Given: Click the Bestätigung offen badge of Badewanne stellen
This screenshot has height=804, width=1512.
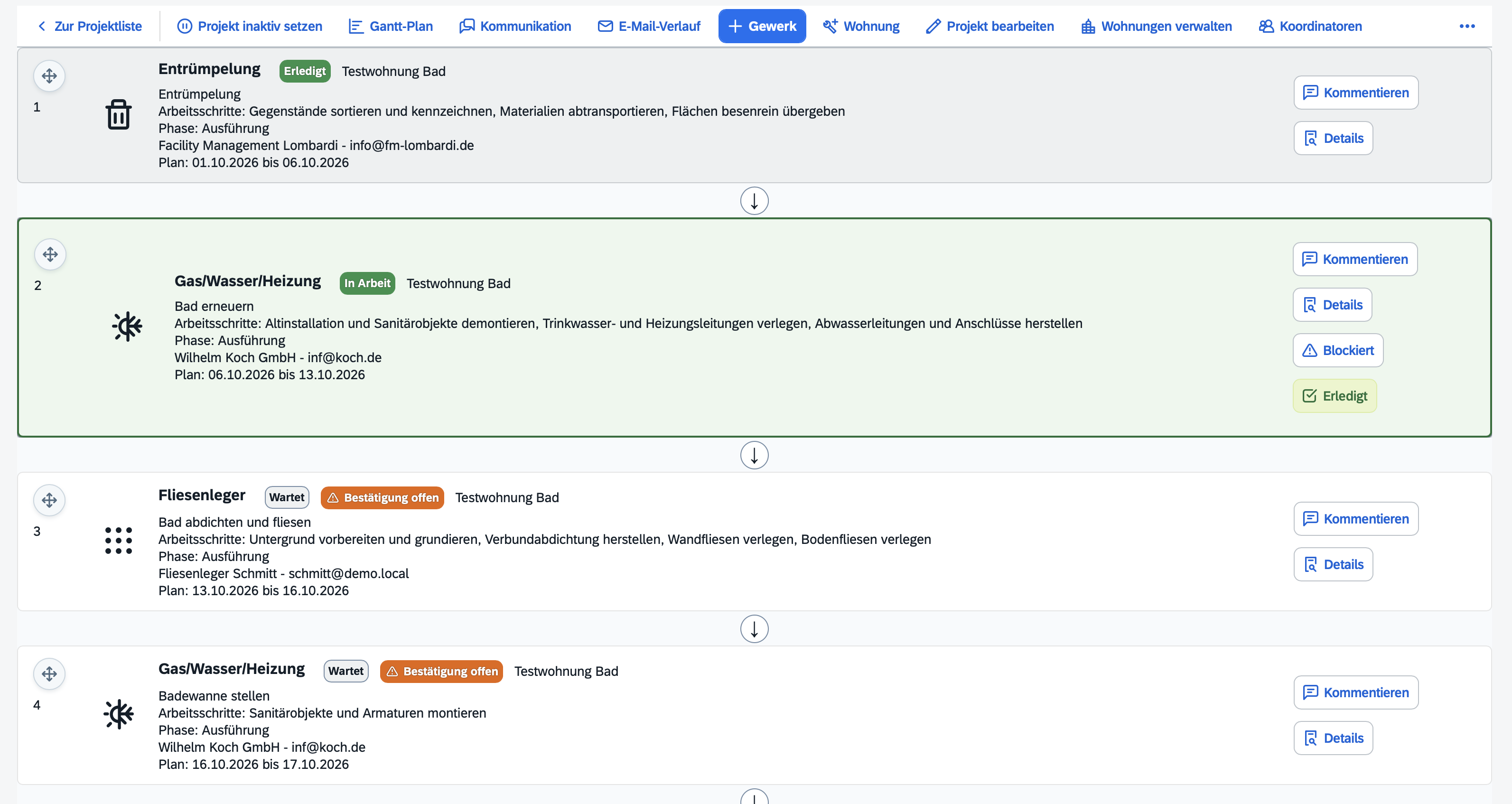Looking at the screenshot, I should click(x=441, y=672).
